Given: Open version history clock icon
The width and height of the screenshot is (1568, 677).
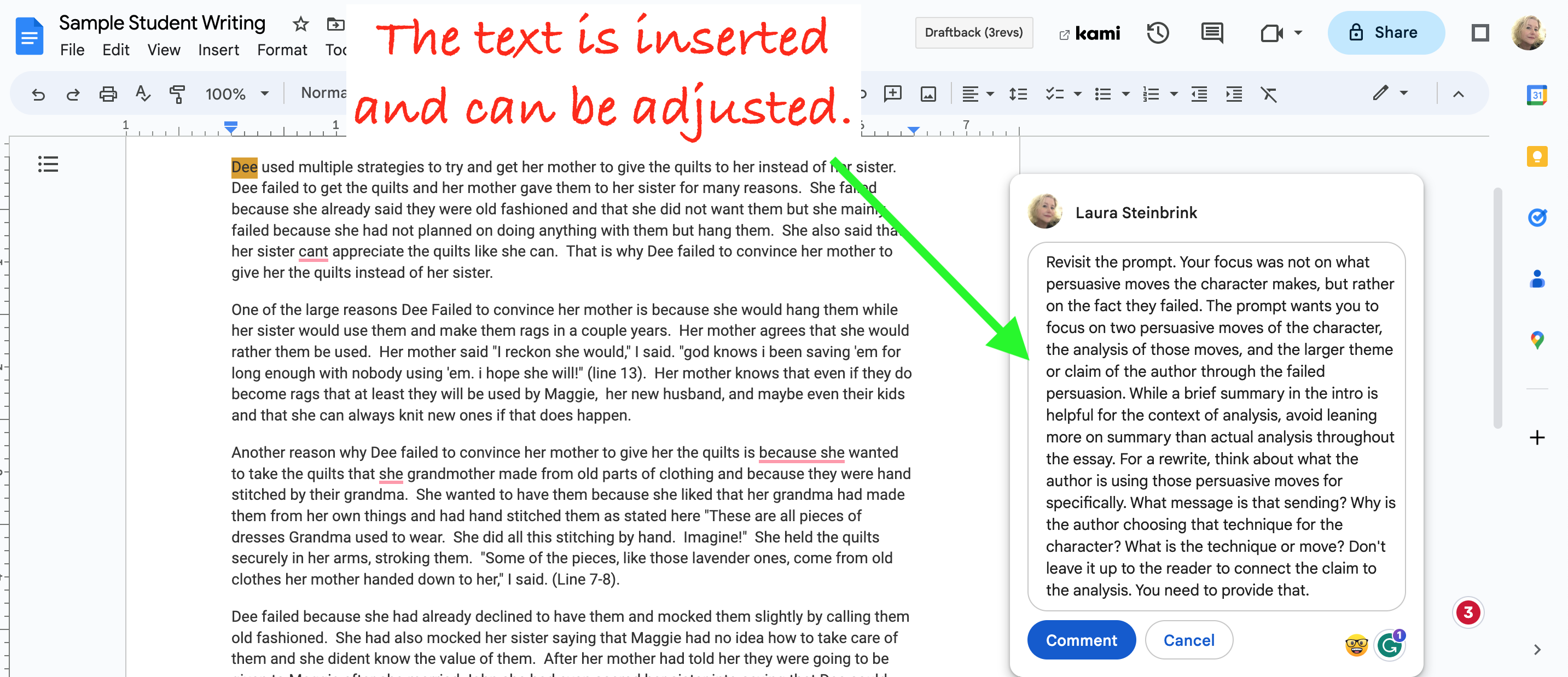Looking at the screenshot, I should [x=1157, y=33].
